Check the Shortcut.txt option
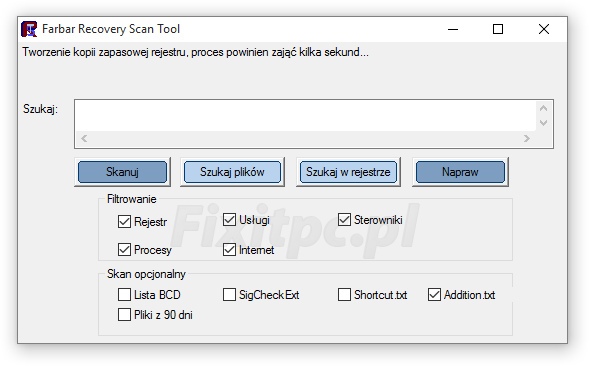 (x=344, y=295)
